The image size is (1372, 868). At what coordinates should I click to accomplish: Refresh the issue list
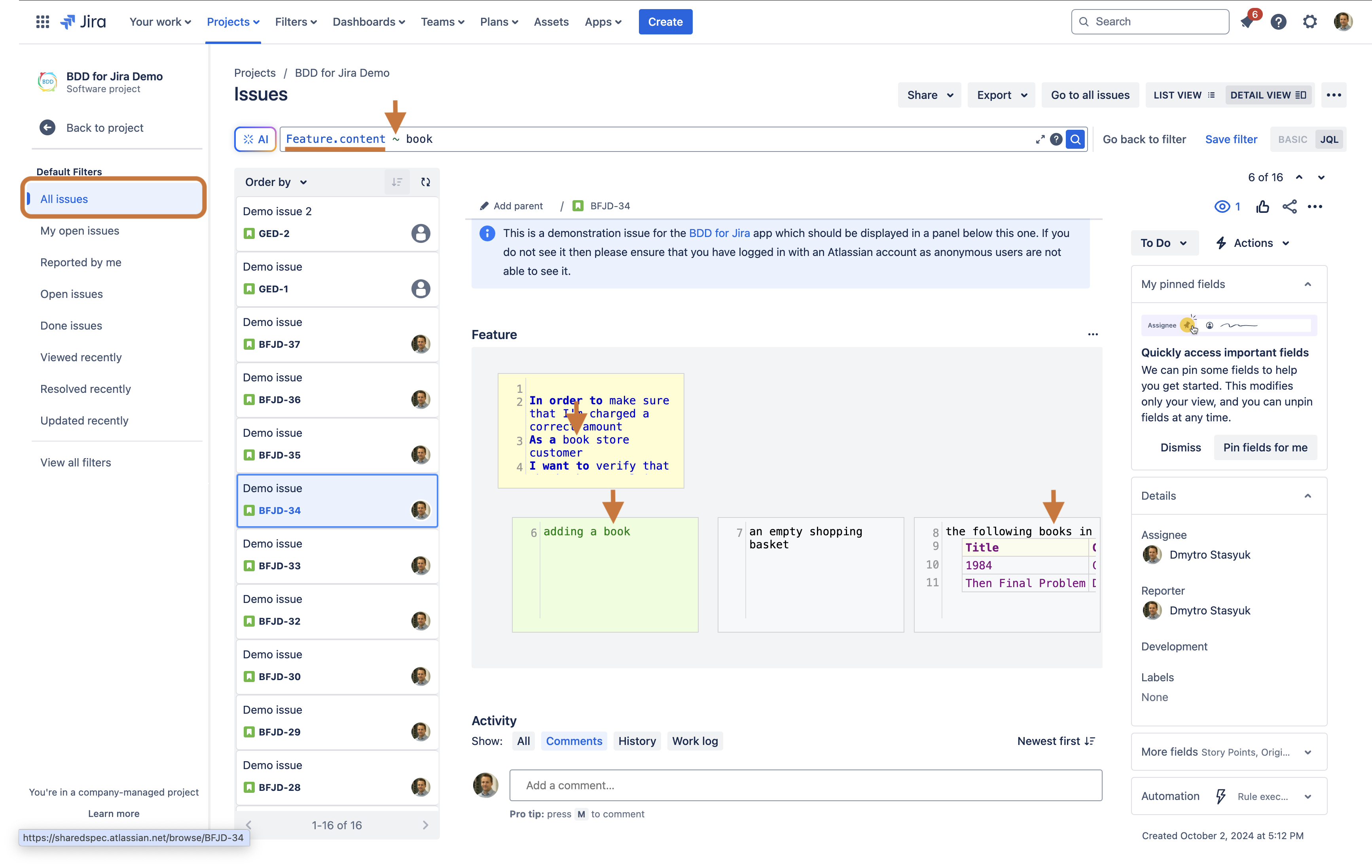(426, 182)
